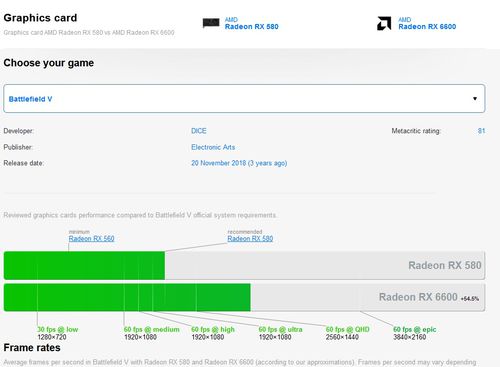Image resolution: width=500 pixels, height=367 pixels.
Task: Click the 60 fps @ high marker label
Action: pos(213,329)
